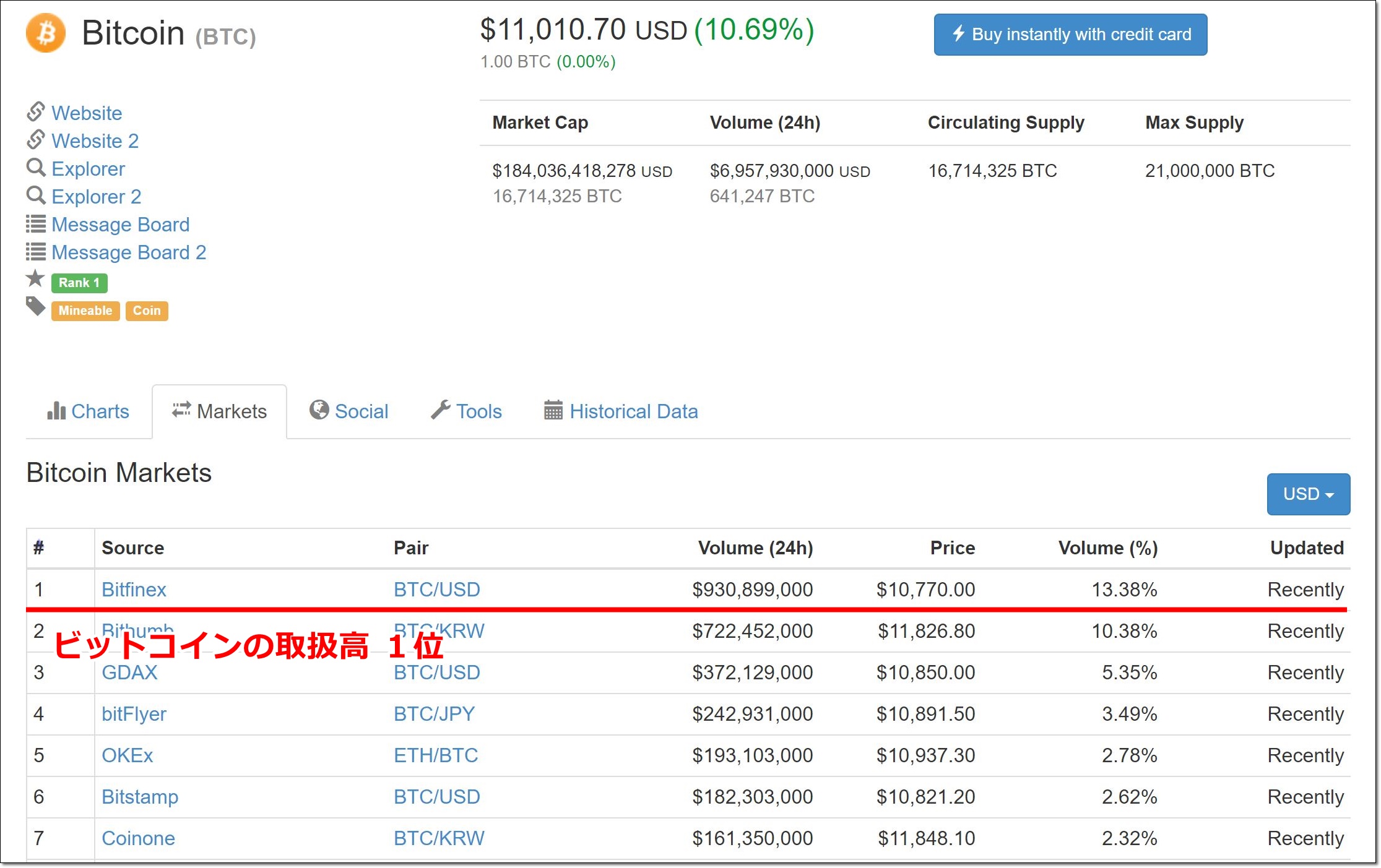Click the calendar icon on Historical Data tab
Image resolution: width=1381 pixels, height=868 pixels.
click(x=553, y=410)
